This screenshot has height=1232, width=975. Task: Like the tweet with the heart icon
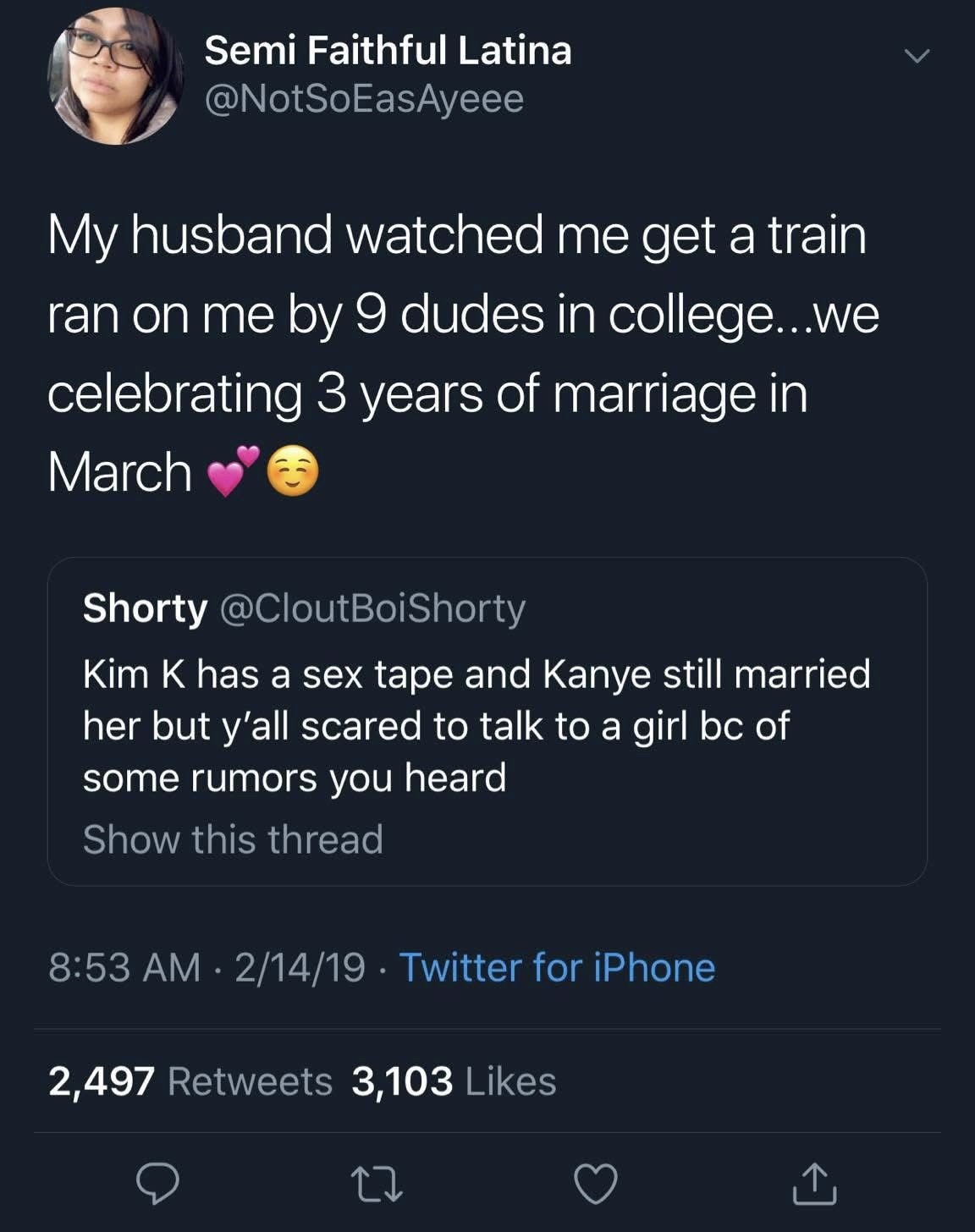(596, 1183)
